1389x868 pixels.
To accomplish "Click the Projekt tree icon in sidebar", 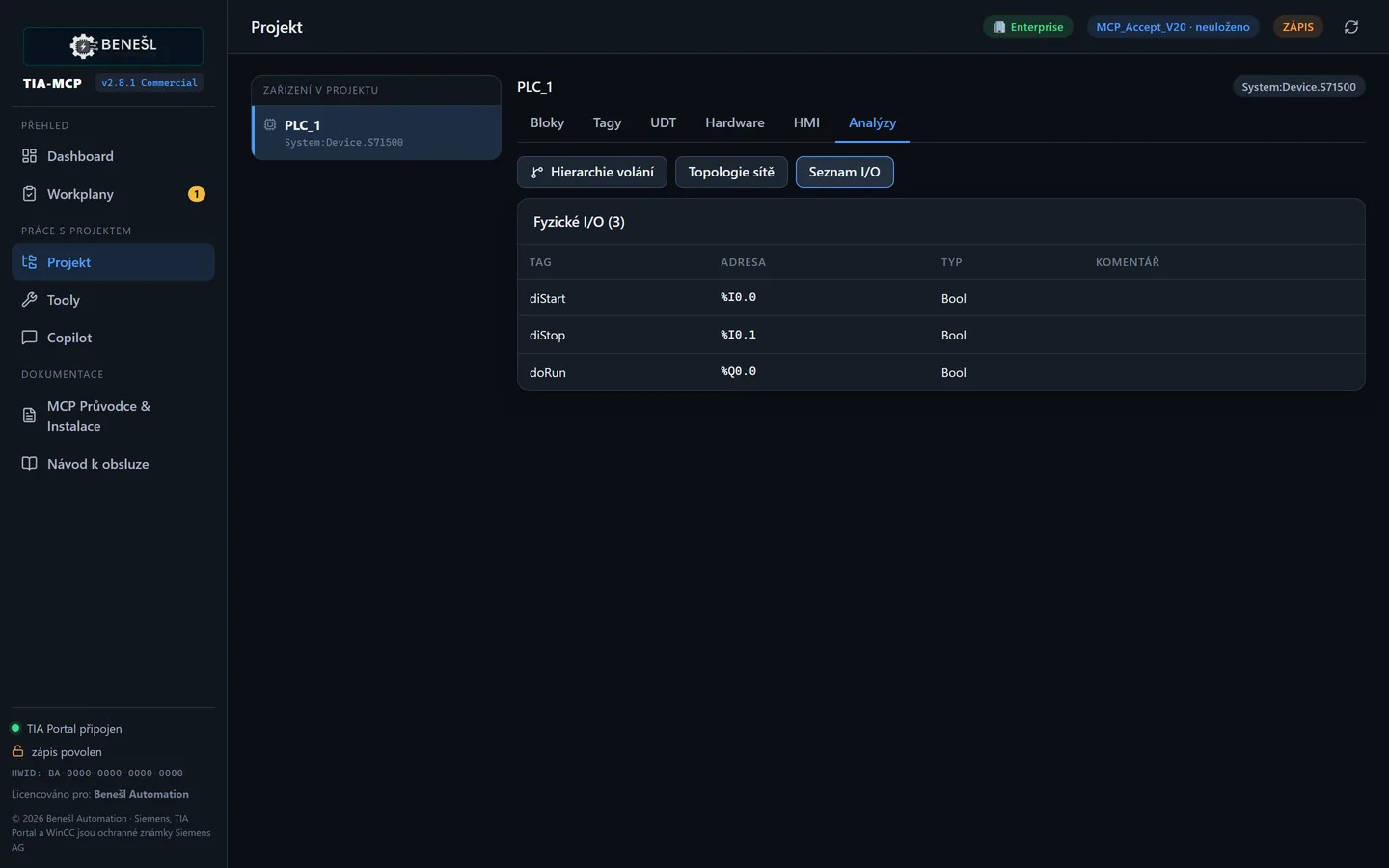I will click(x=29, y=262).
